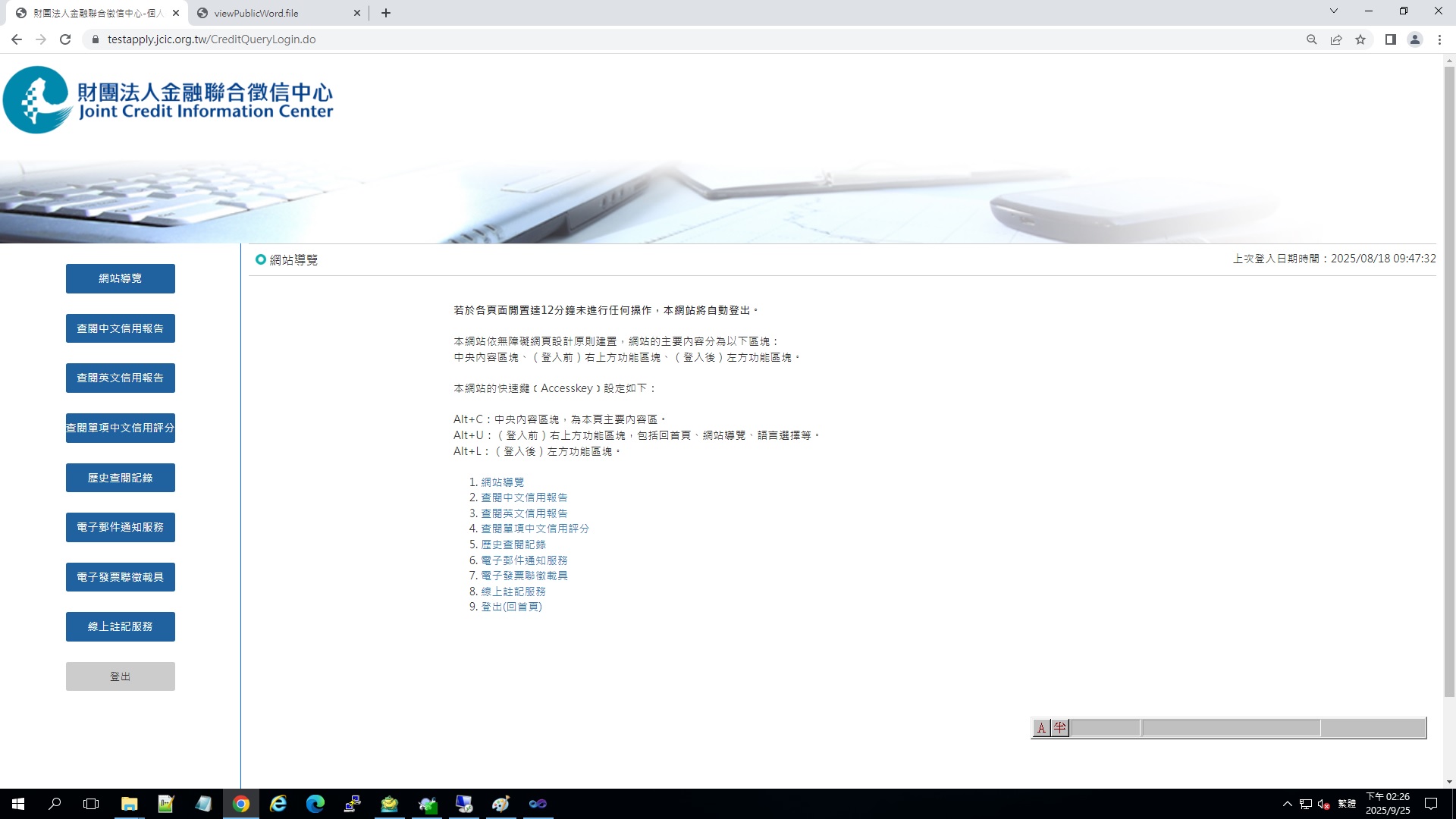Click 登出 logout button
The image size is (1456, 819).
[x=120, y=676]
